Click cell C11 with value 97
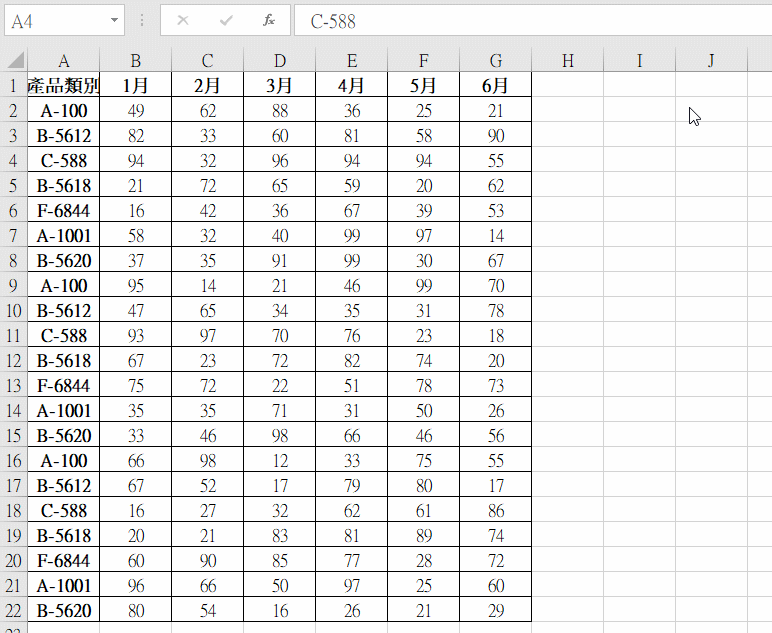This screenshot has width=772, height=633. coord(207,335)
